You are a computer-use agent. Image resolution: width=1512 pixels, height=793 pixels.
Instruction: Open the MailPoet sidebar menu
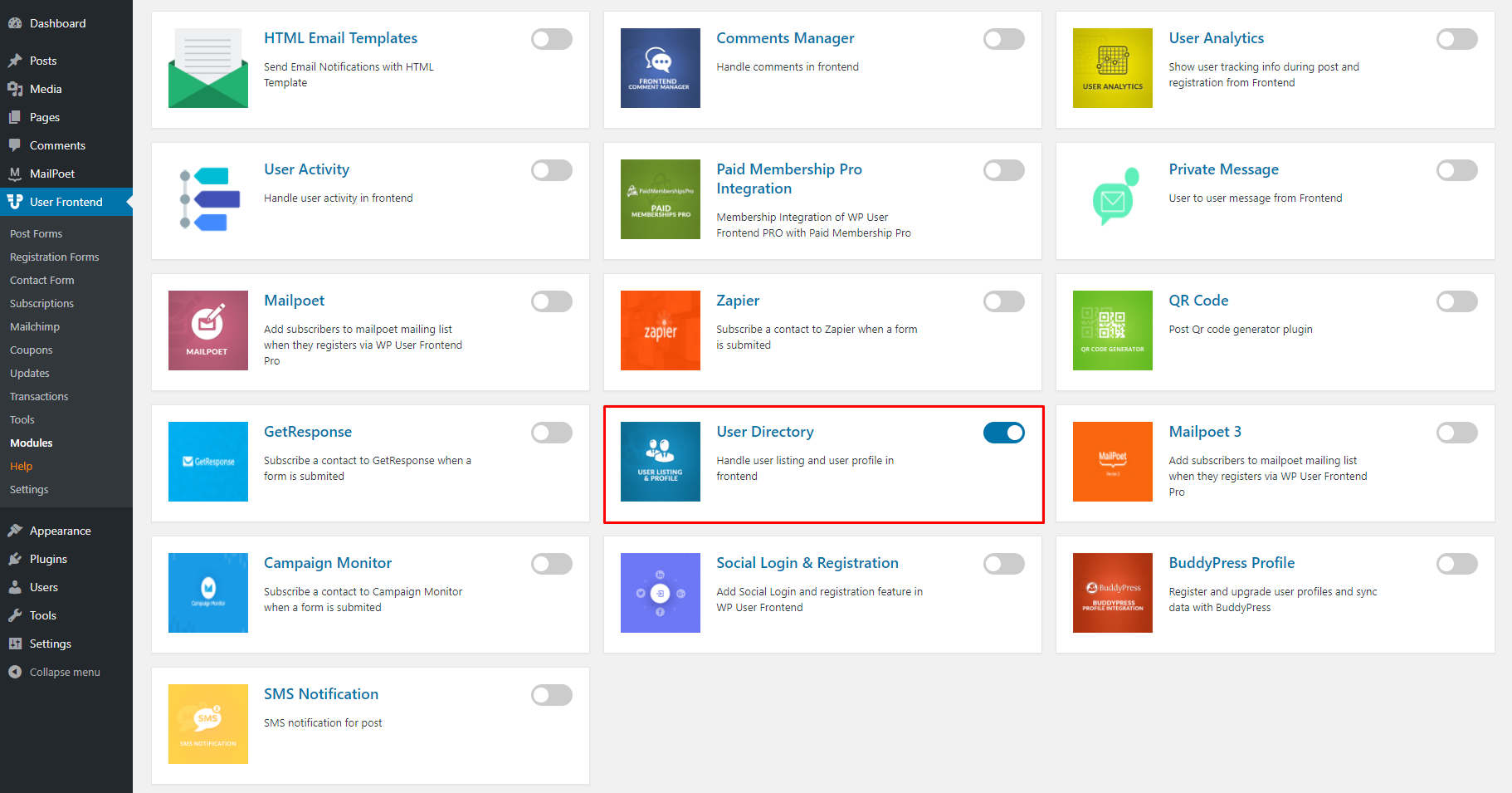(x=66, y=174)
